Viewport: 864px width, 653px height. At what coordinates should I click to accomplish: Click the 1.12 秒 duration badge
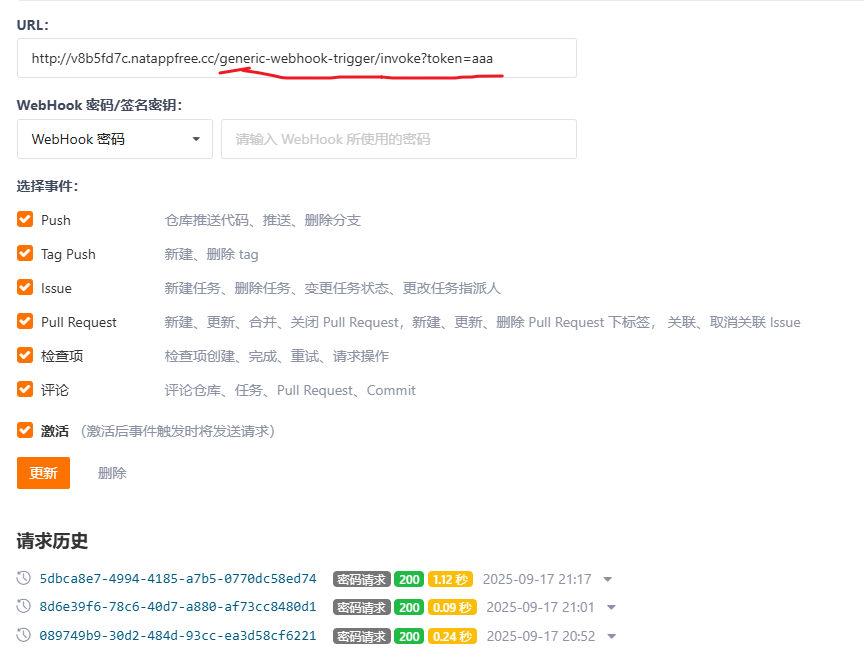450,579
